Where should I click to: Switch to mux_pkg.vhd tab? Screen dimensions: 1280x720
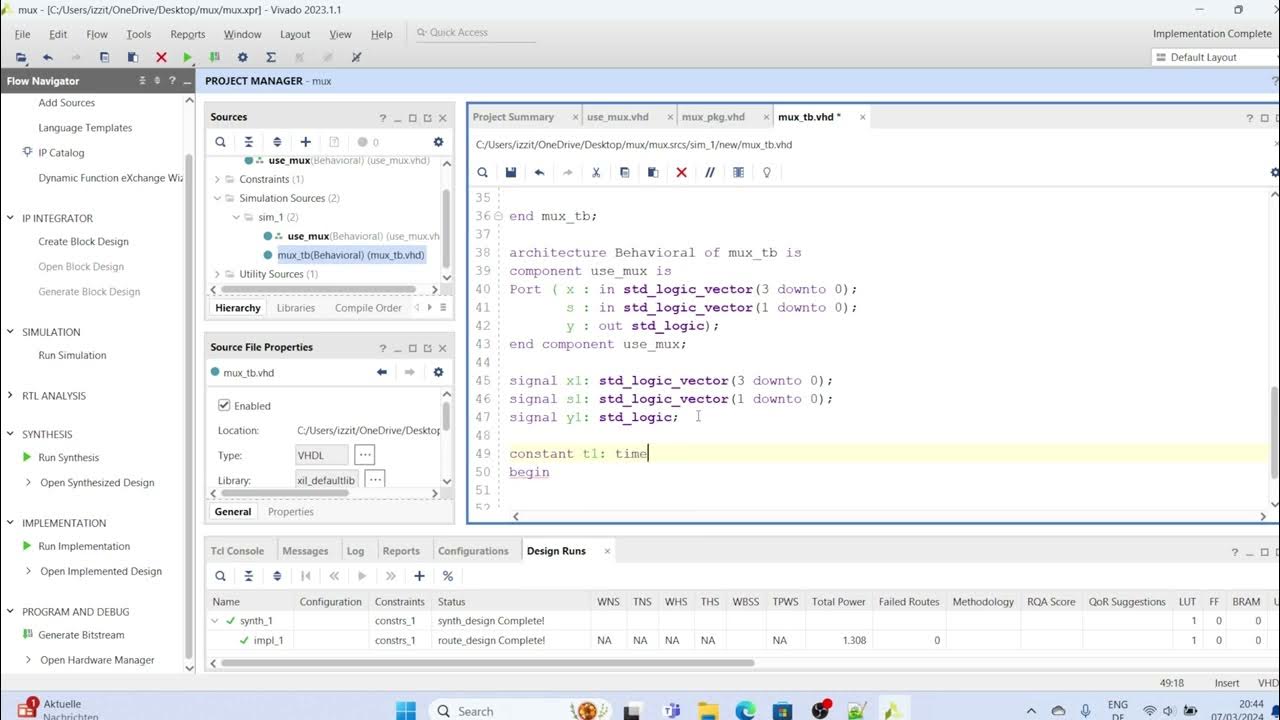[713, 117]
